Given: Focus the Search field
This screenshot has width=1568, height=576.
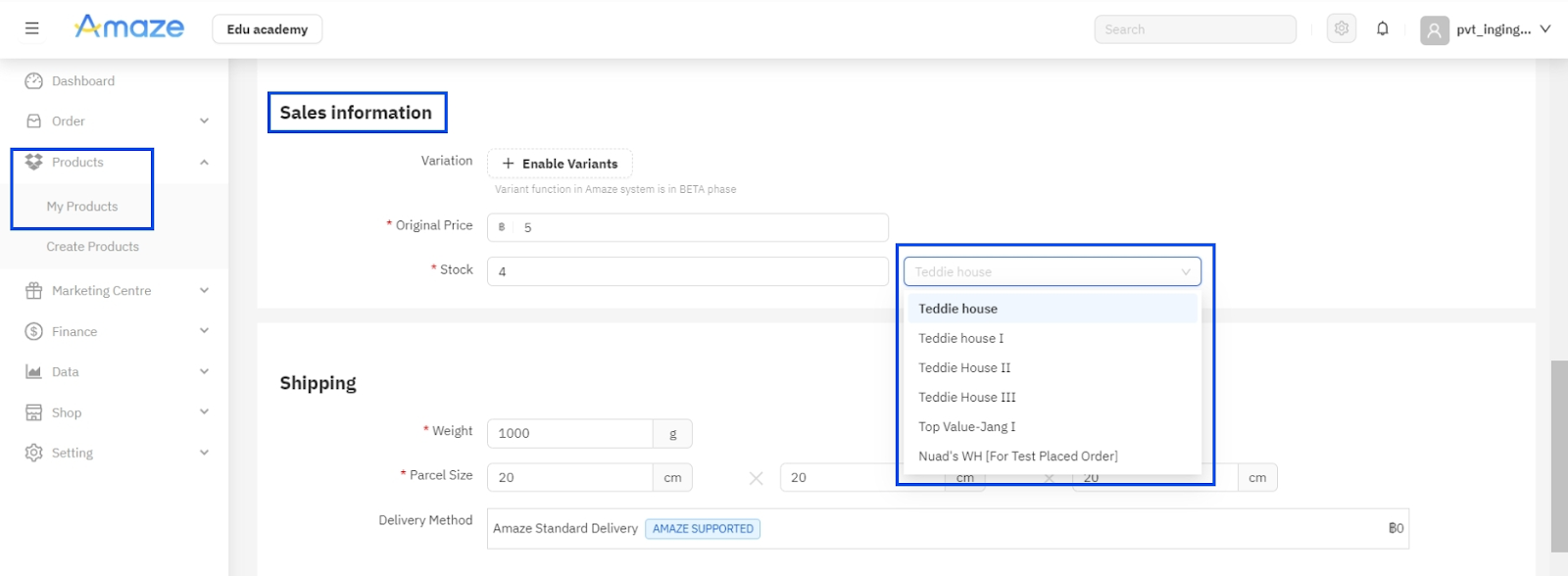Looking at the screenshot, I should (x=1196, y=29).
